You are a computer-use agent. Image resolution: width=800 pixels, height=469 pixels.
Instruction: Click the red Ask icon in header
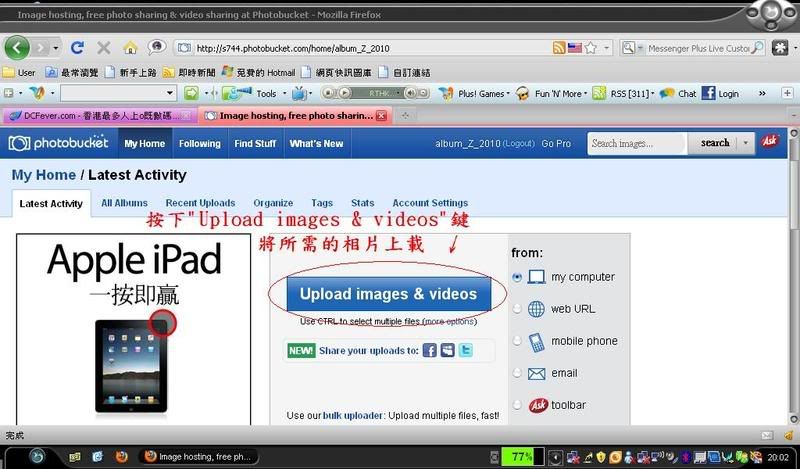[770, 141]
